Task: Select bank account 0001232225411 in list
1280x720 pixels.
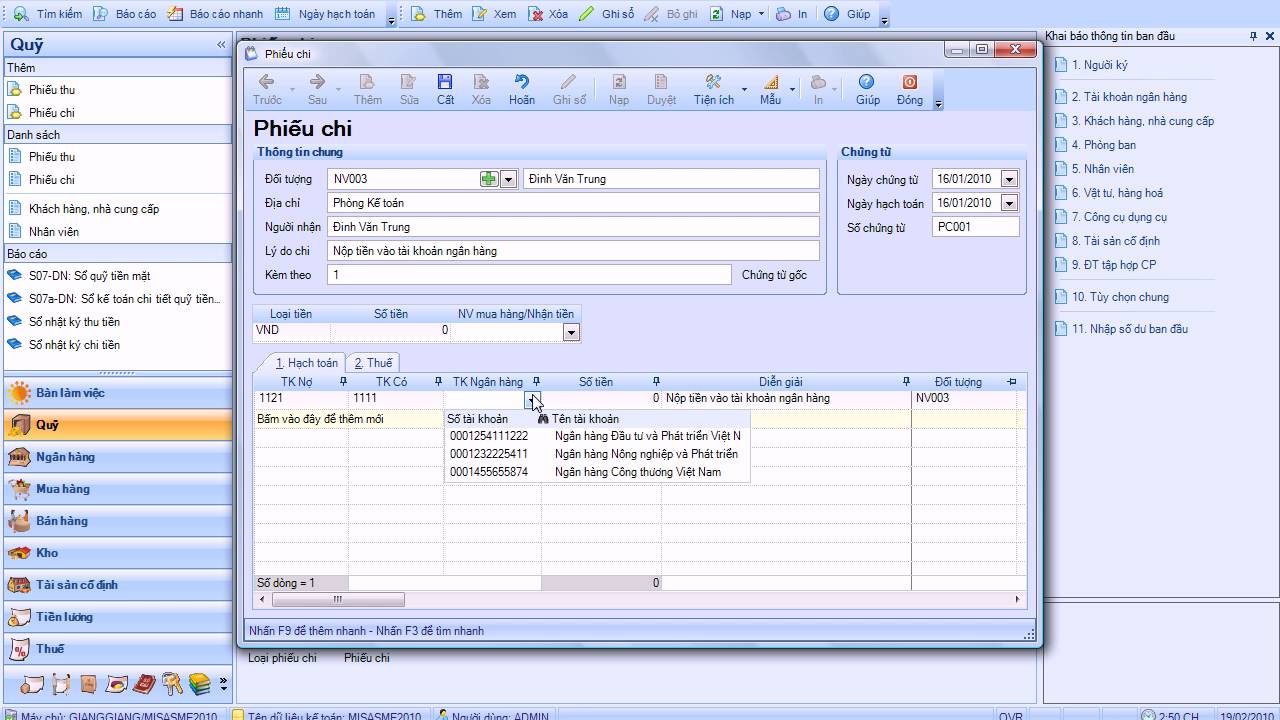Action: tap(596, 454)
